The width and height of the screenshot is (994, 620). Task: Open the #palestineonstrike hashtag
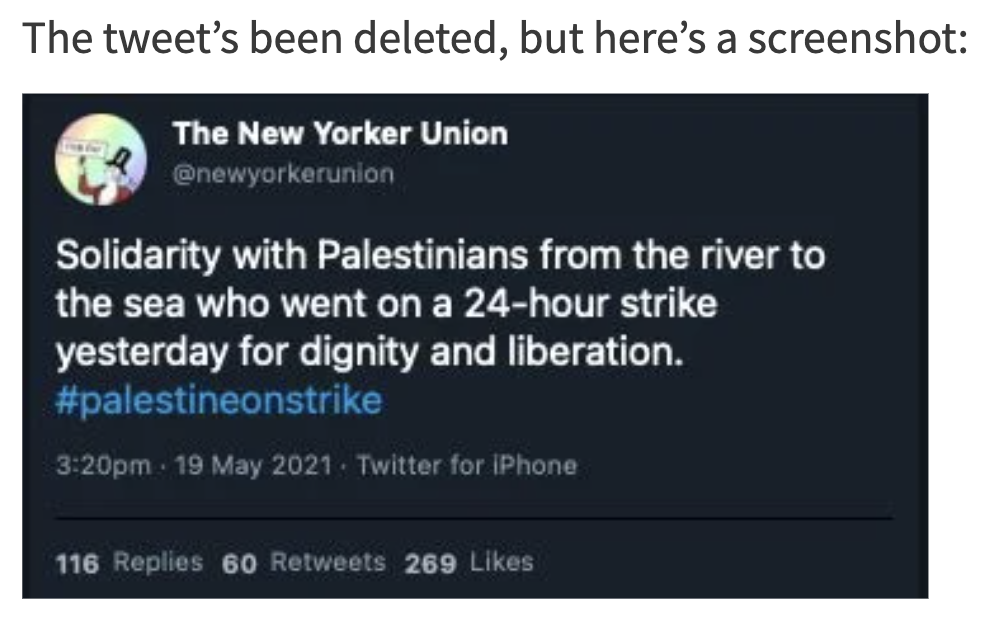click(x=219, y=400)
